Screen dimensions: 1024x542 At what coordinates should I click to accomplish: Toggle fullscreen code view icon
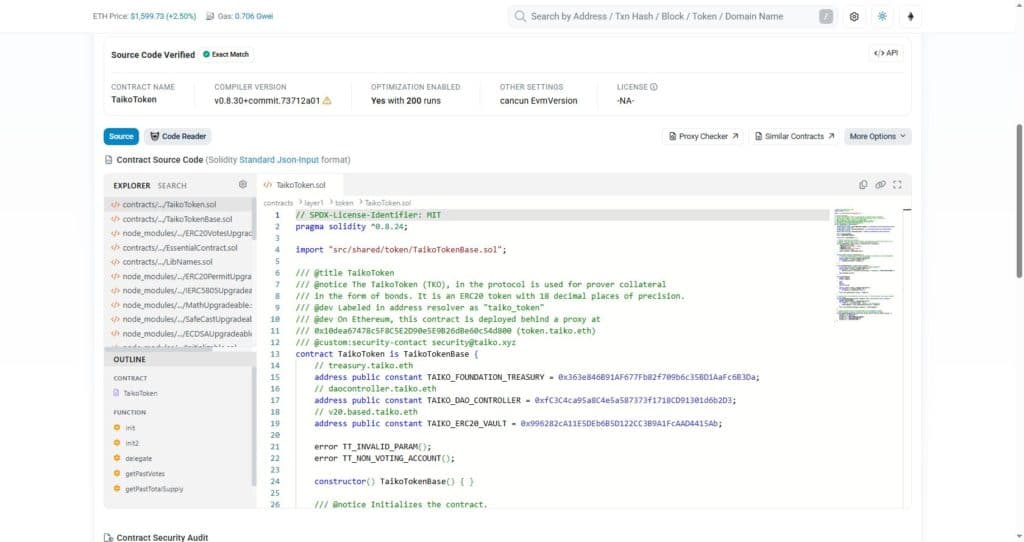(x=897, y=185)
